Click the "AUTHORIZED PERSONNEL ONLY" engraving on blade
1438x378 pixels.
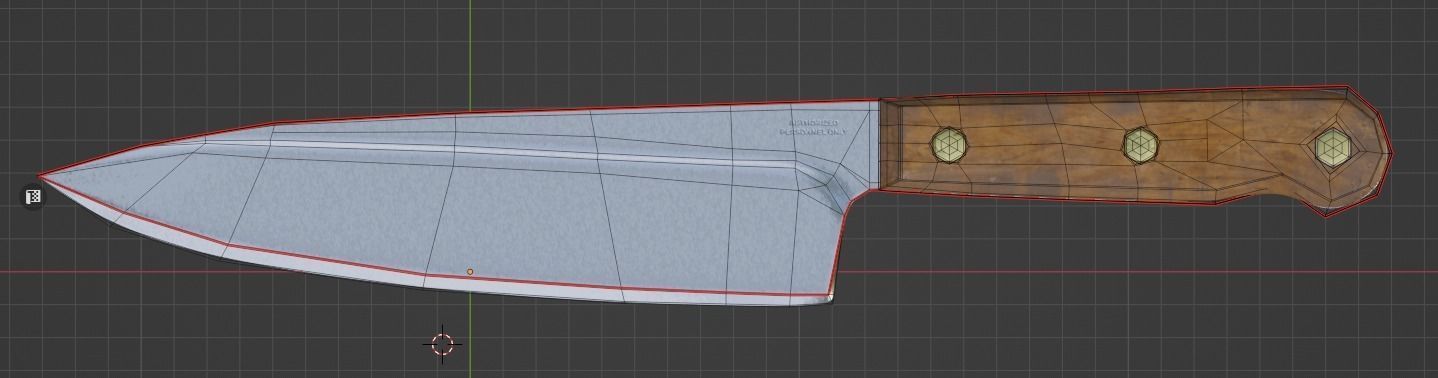point(812,127)
